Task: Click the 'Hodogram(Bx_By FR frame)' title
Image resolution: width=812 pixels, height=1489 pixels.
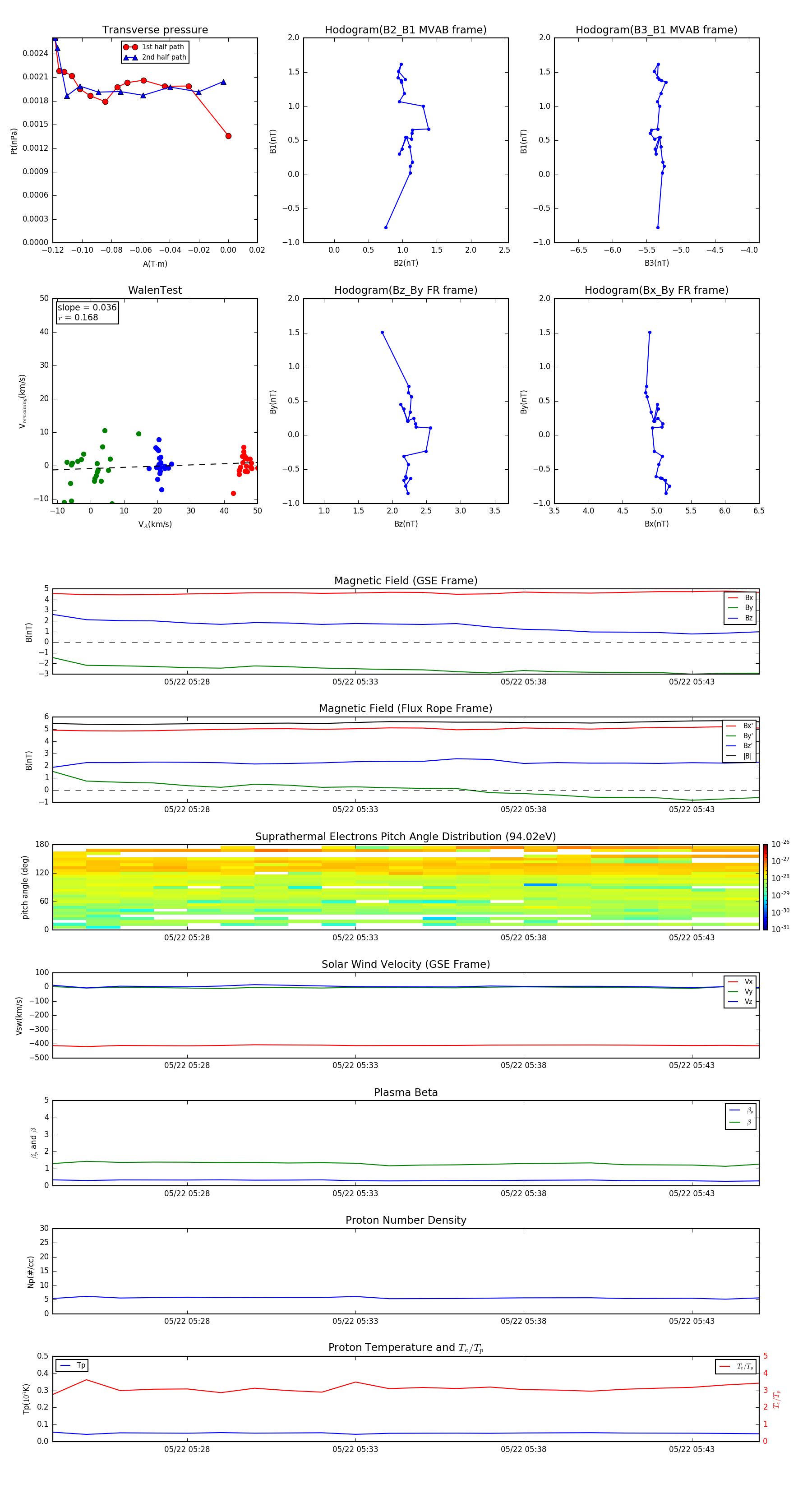Action: 656,290
